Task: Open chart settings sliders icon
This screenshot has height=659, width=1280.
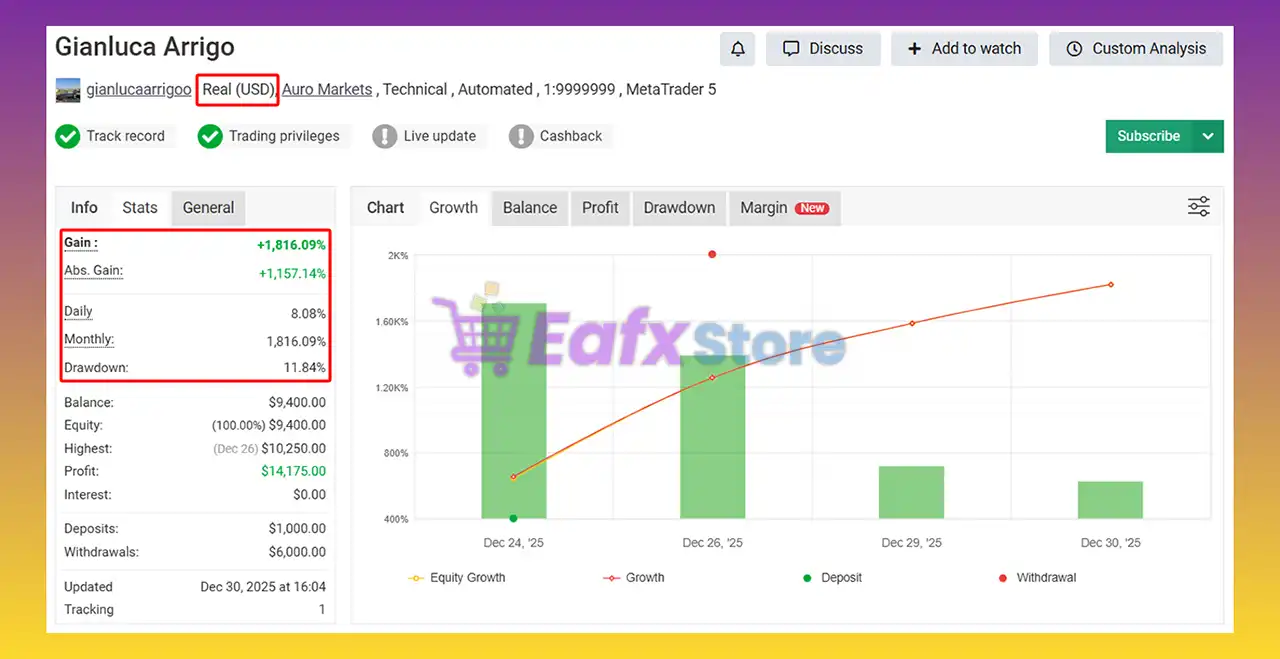Action: pyautogui.click(x=1198, y=207)
